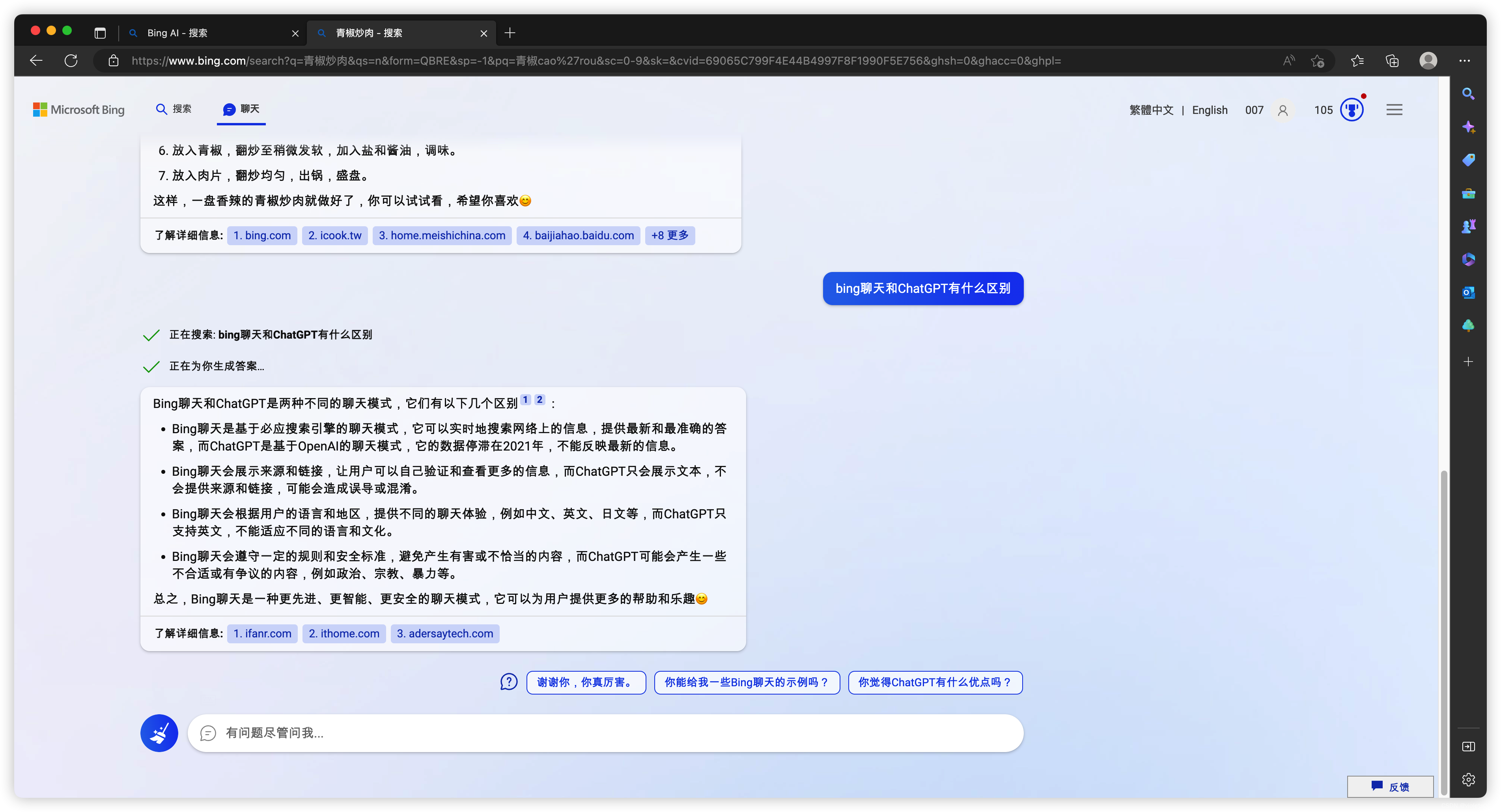The width and height of the screenshot is (1501, 812).
Task: Click the 正在为你生成答案 status line
Action: [203, 367]
